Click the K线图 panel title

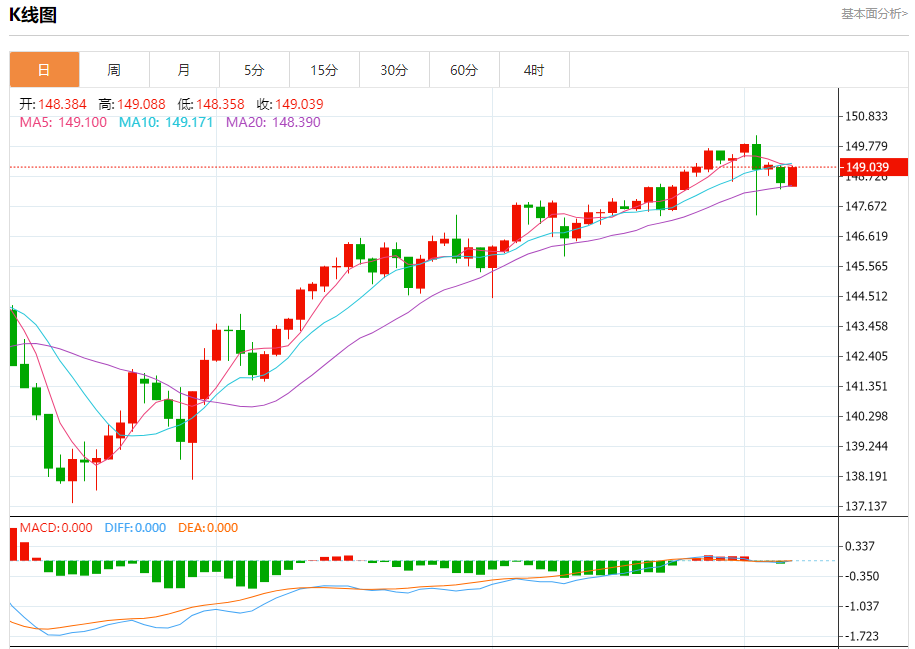tap(33, 15)
